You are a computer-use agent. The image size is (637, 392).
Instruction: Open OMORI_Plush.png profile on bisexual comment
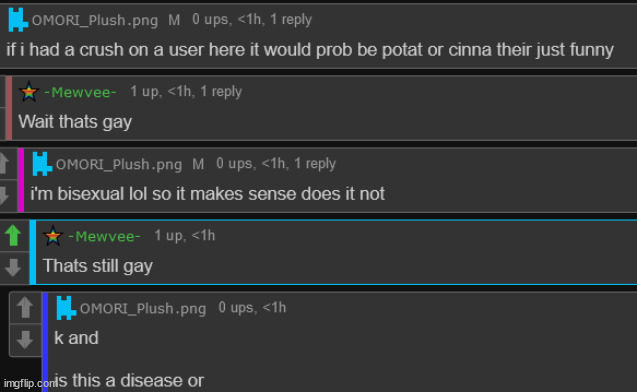(119, 165)
